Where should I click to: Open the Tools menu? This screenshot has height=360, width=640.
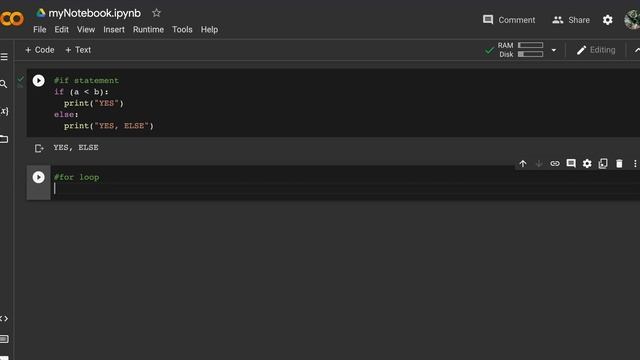point(182,29)
